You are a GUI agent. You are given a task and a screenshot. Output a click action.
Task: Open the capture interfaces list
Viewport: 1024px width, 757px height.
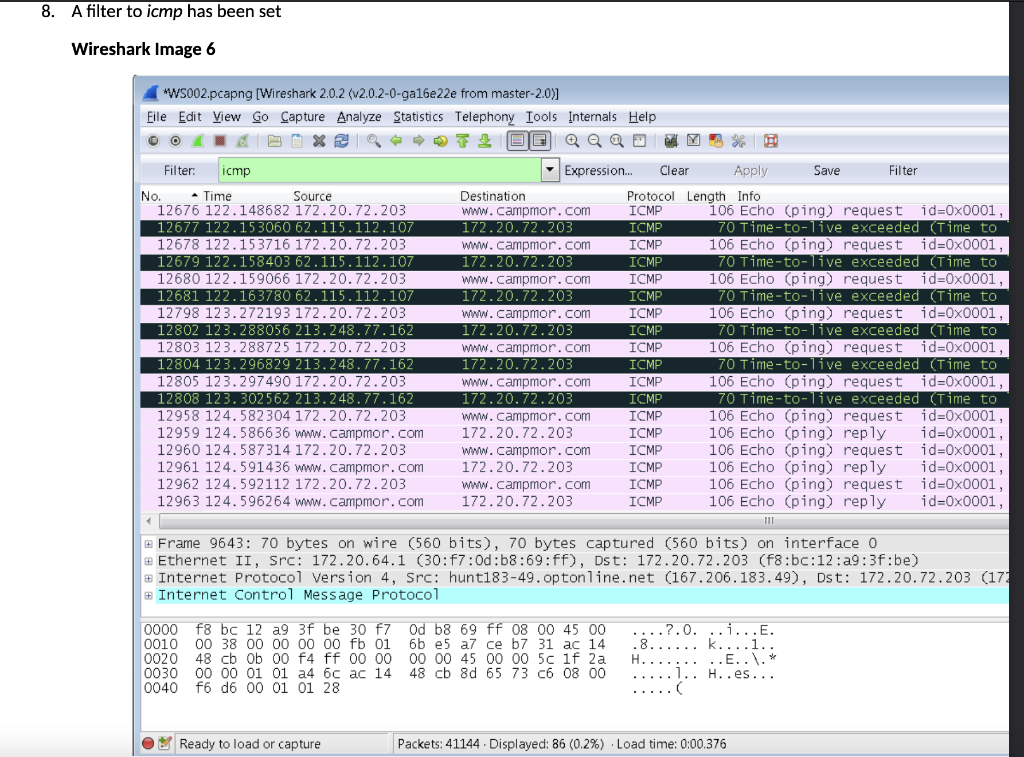click(x=153, y=141)
